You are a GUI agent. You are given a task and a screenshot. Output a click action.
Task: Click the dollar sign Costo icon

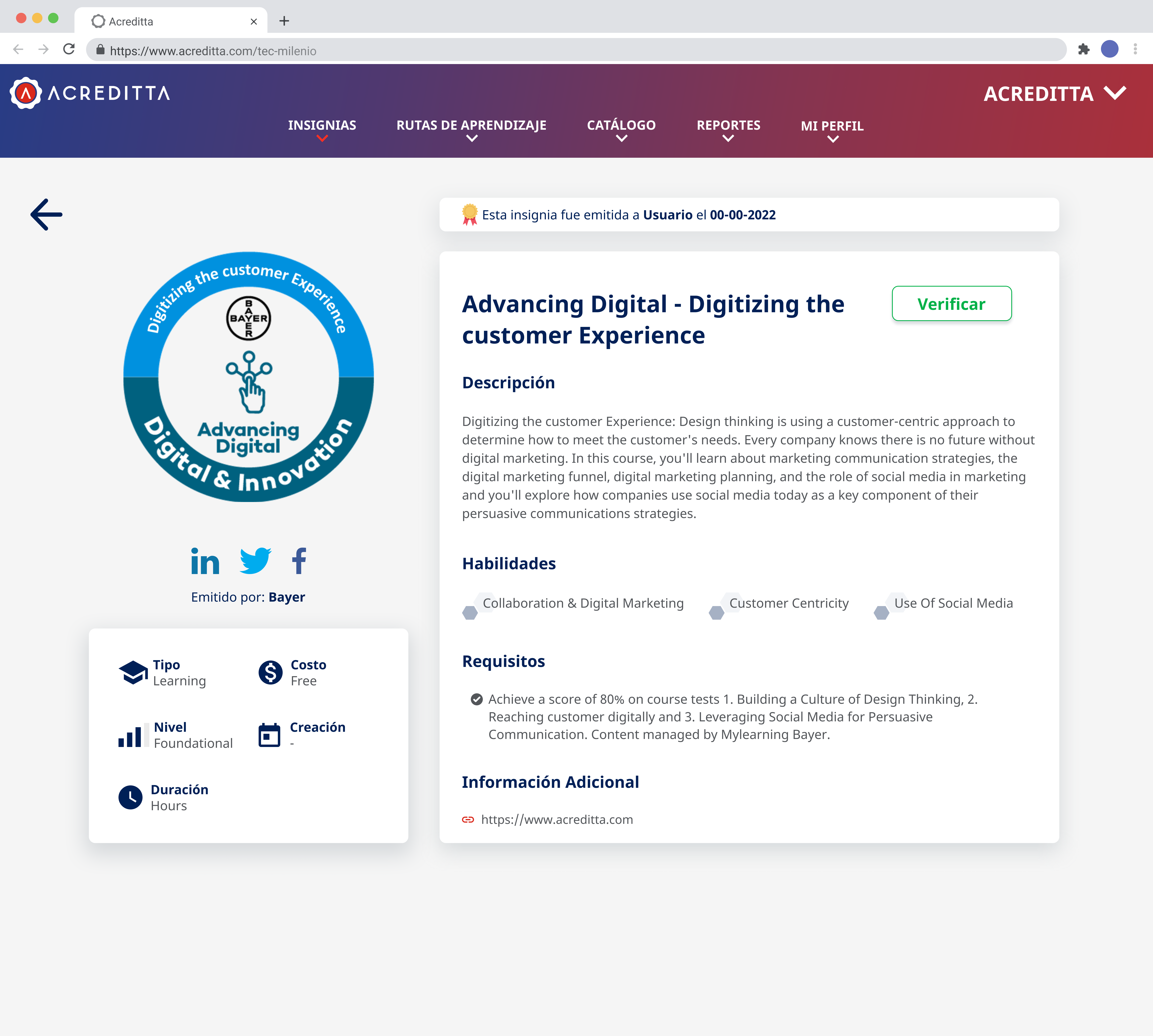click(270, 672)
